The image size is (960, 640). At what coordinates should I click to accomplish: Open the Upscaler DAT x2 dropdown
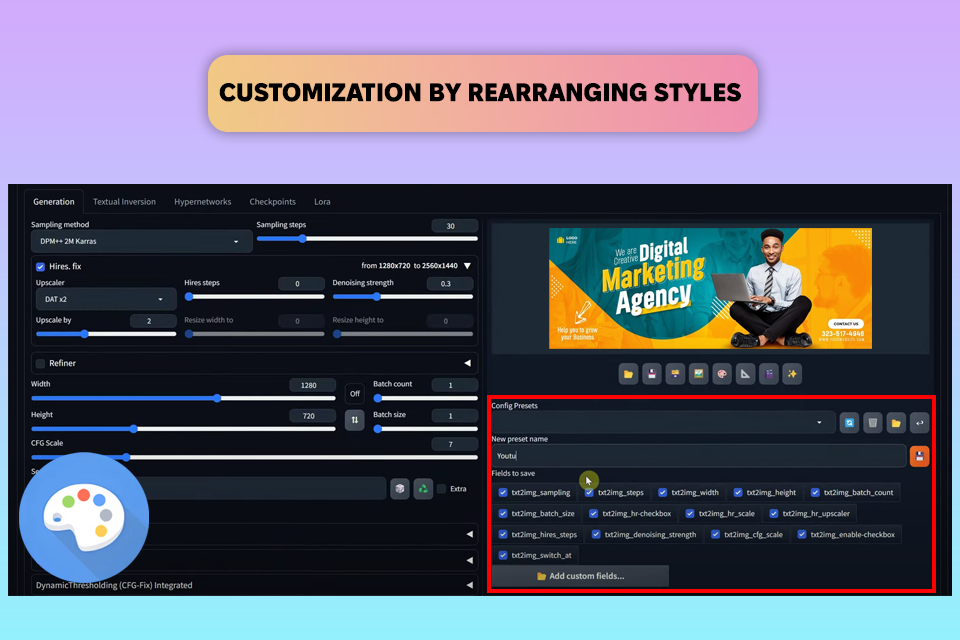(104, 299)
